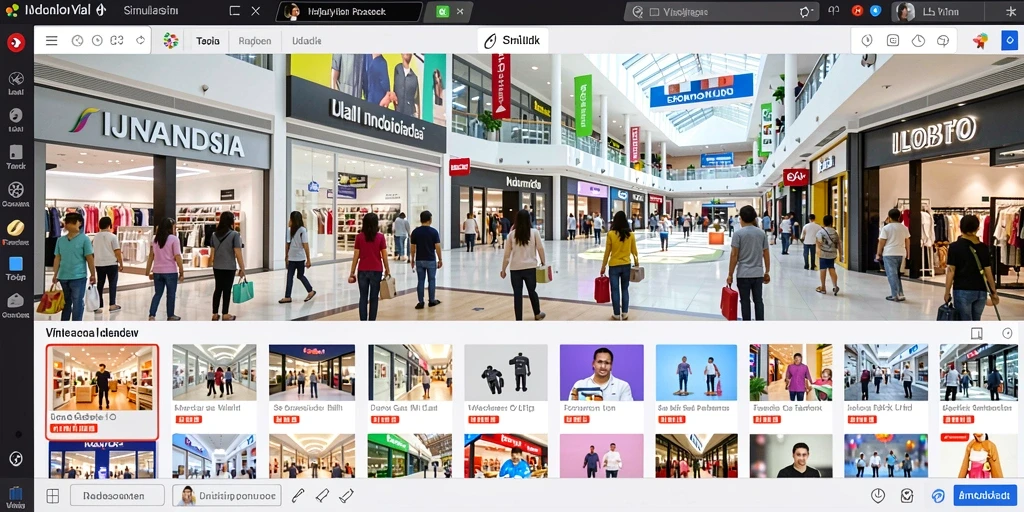Open the panel layout icon in the gallery header
This screenshot has width=1024, height=512.
pos(976,334)
